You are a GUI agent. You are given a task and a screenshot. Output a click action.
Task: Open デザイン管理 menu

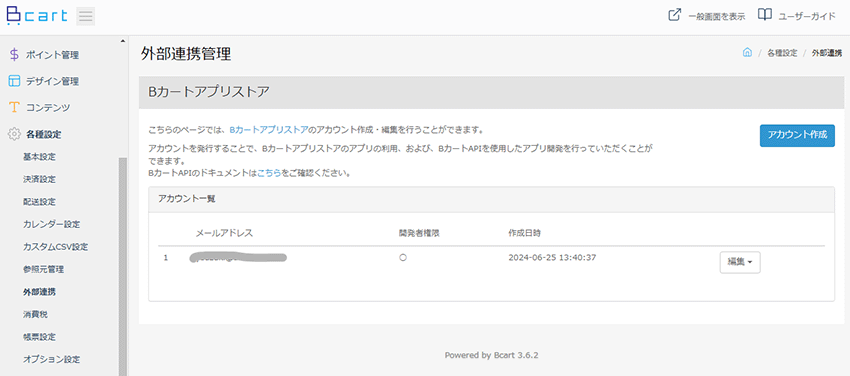(x=53, y=81)
